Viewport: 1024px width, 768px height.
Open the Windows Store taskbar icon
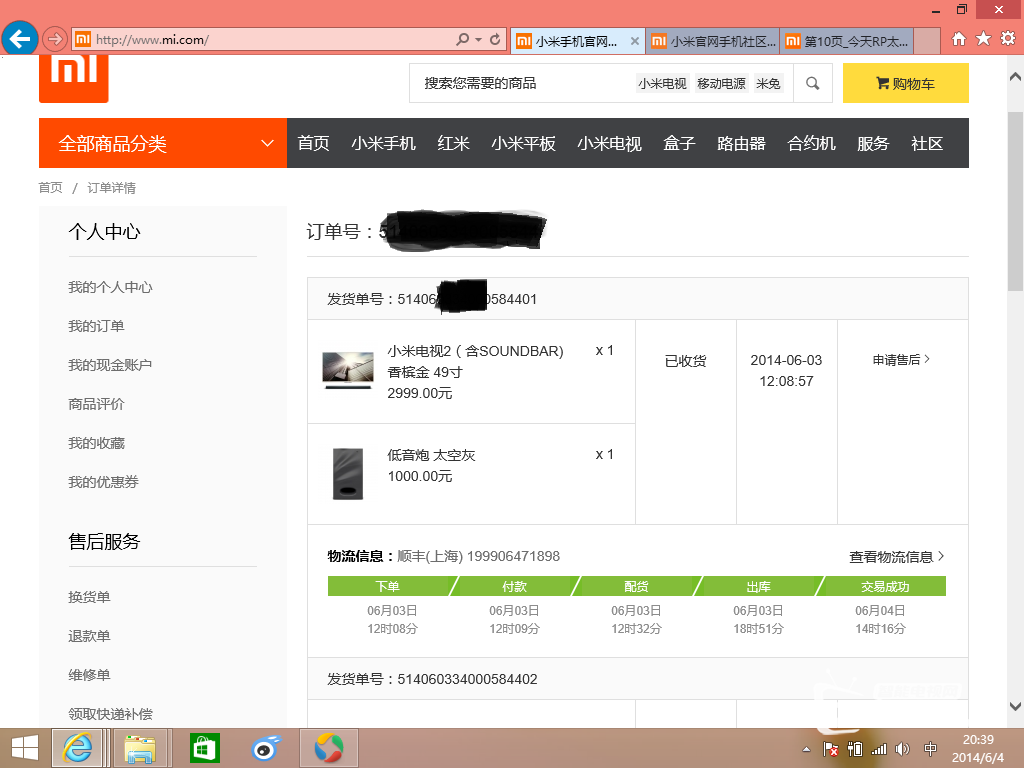(x=204, y=748)
